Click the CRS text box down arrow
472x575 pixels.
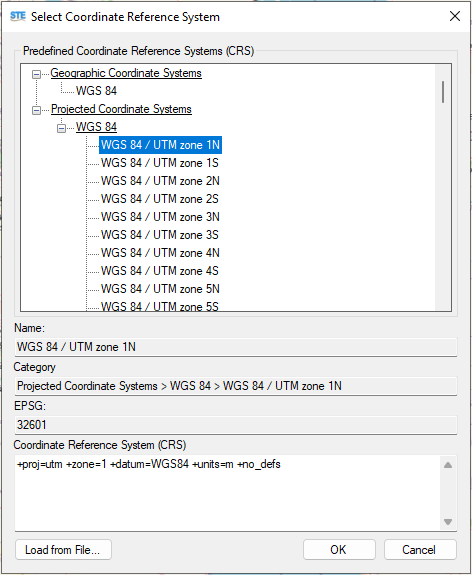[447, 521]
